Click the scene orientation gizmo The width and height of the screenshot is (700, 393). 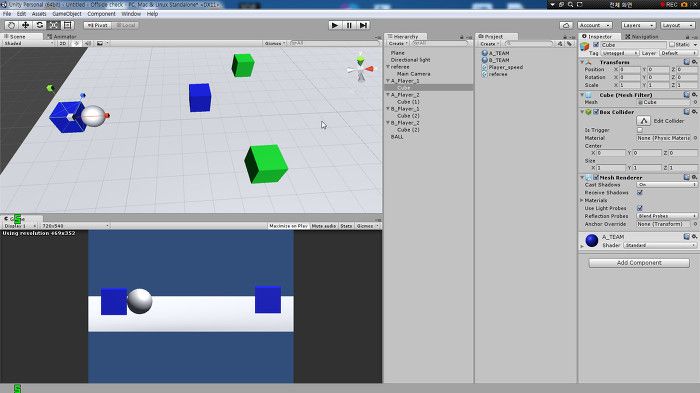click(x=361, y=69)
